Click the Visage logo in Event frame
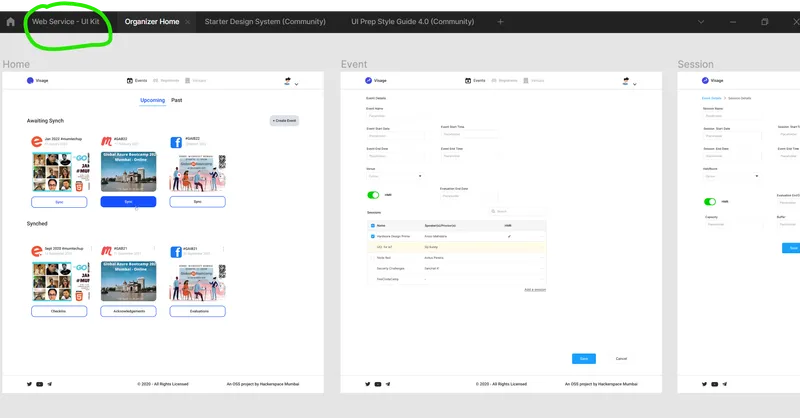Screen dimensions: 800x418 point(370,81)
